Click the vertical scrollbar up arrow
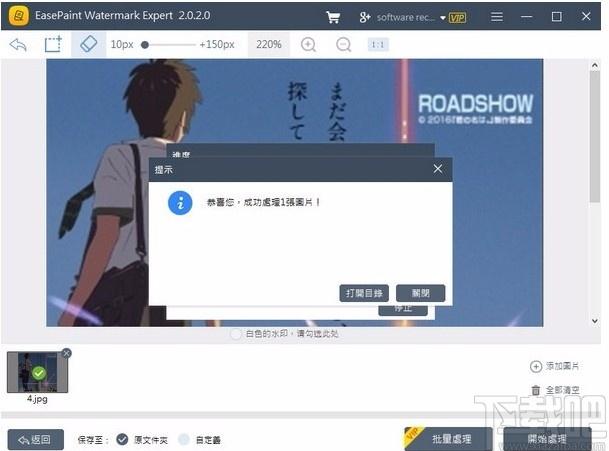 (x=595, y=65)
